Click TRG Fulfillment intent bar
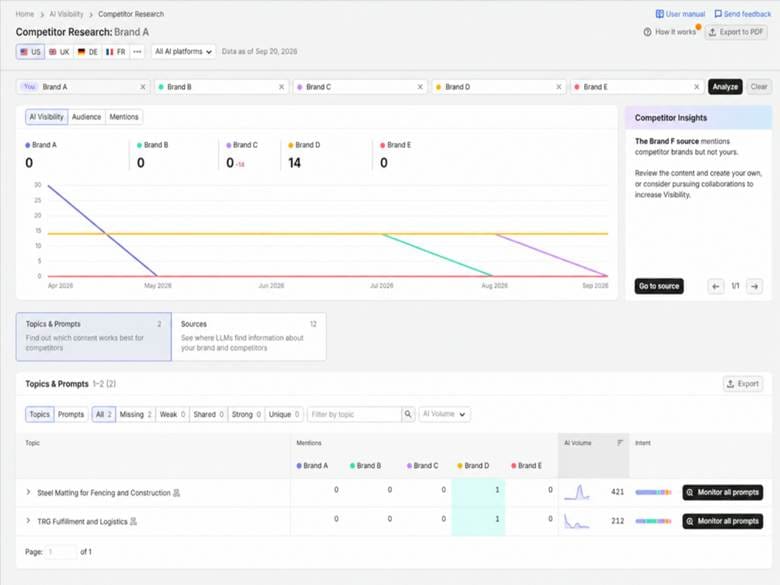Image resolution: width=780 pixels, height=585 pixels. point(654,521)
